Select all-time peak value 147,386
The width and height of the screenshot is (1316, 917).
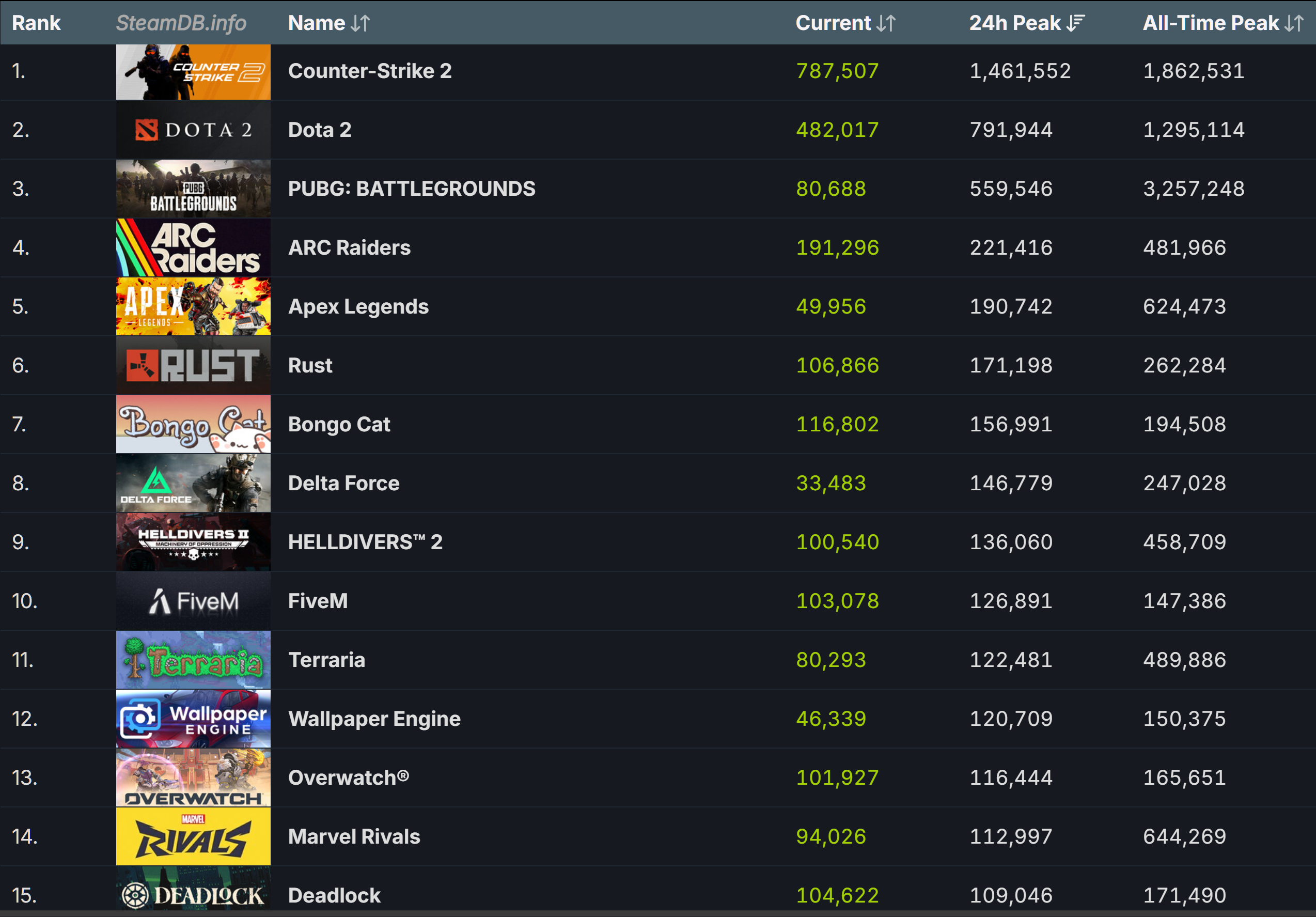click(1185, 601)
